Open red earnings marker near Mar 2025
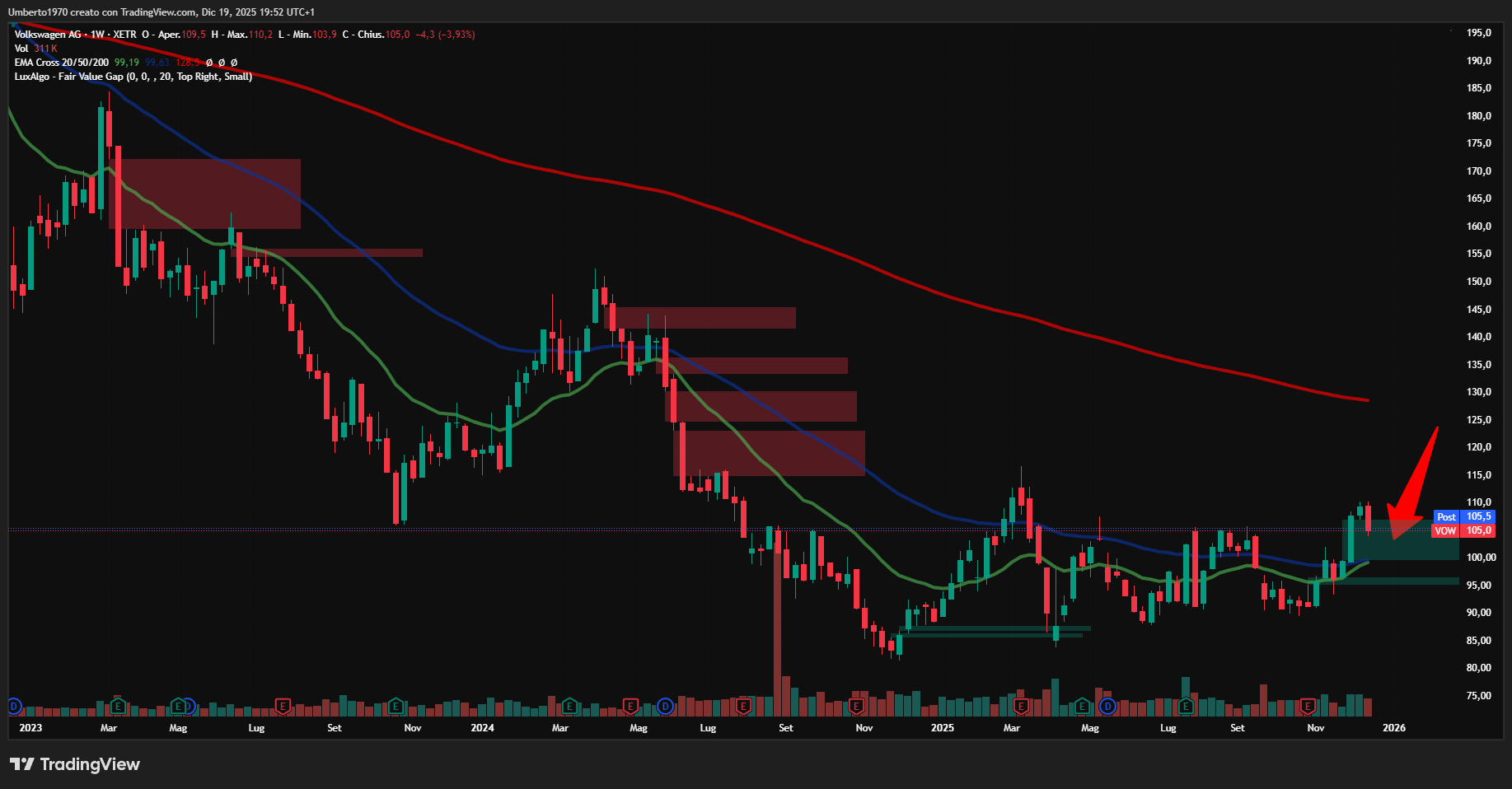The height and width of the screenshot is (789, 1512). pyautogui.click(x=1021, y=706)
